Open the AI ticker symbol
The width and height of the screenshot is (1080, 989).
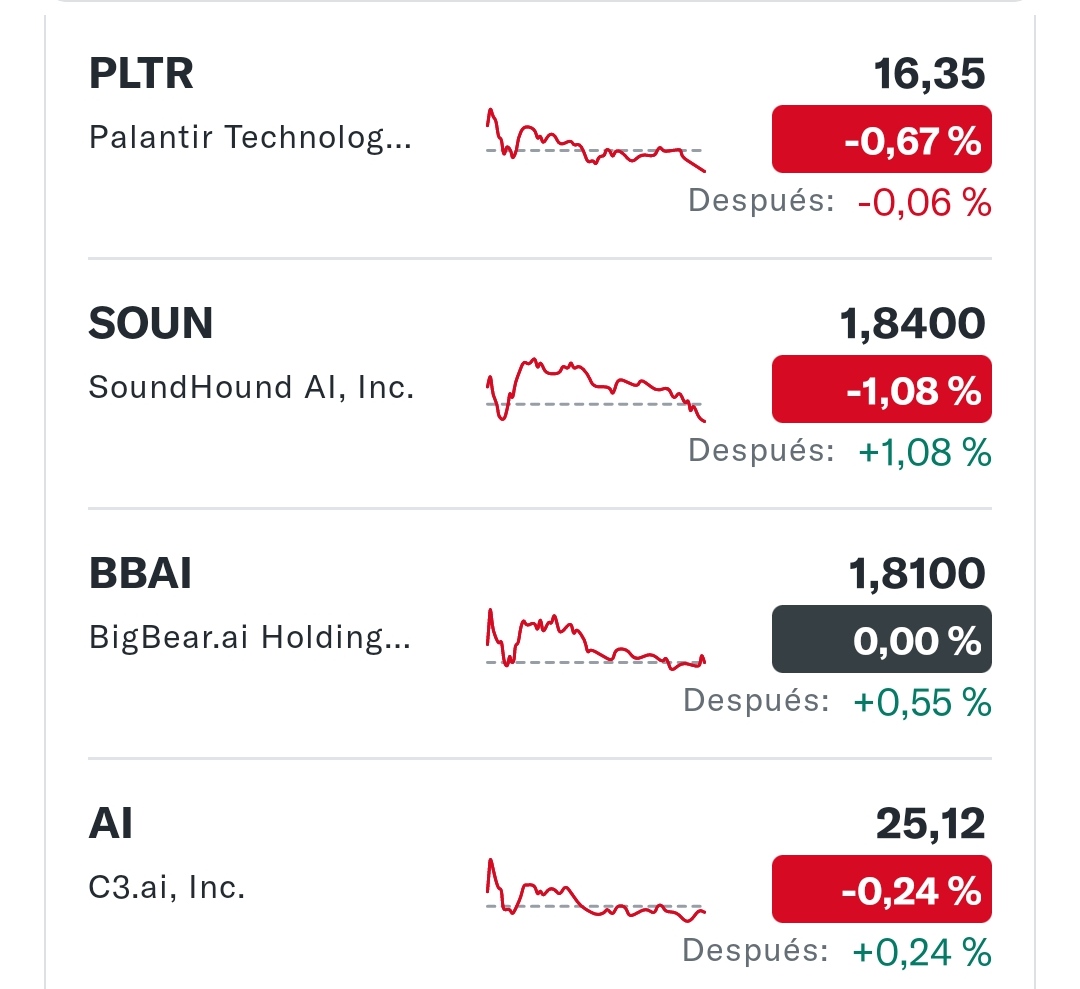[x=110, y=824]
